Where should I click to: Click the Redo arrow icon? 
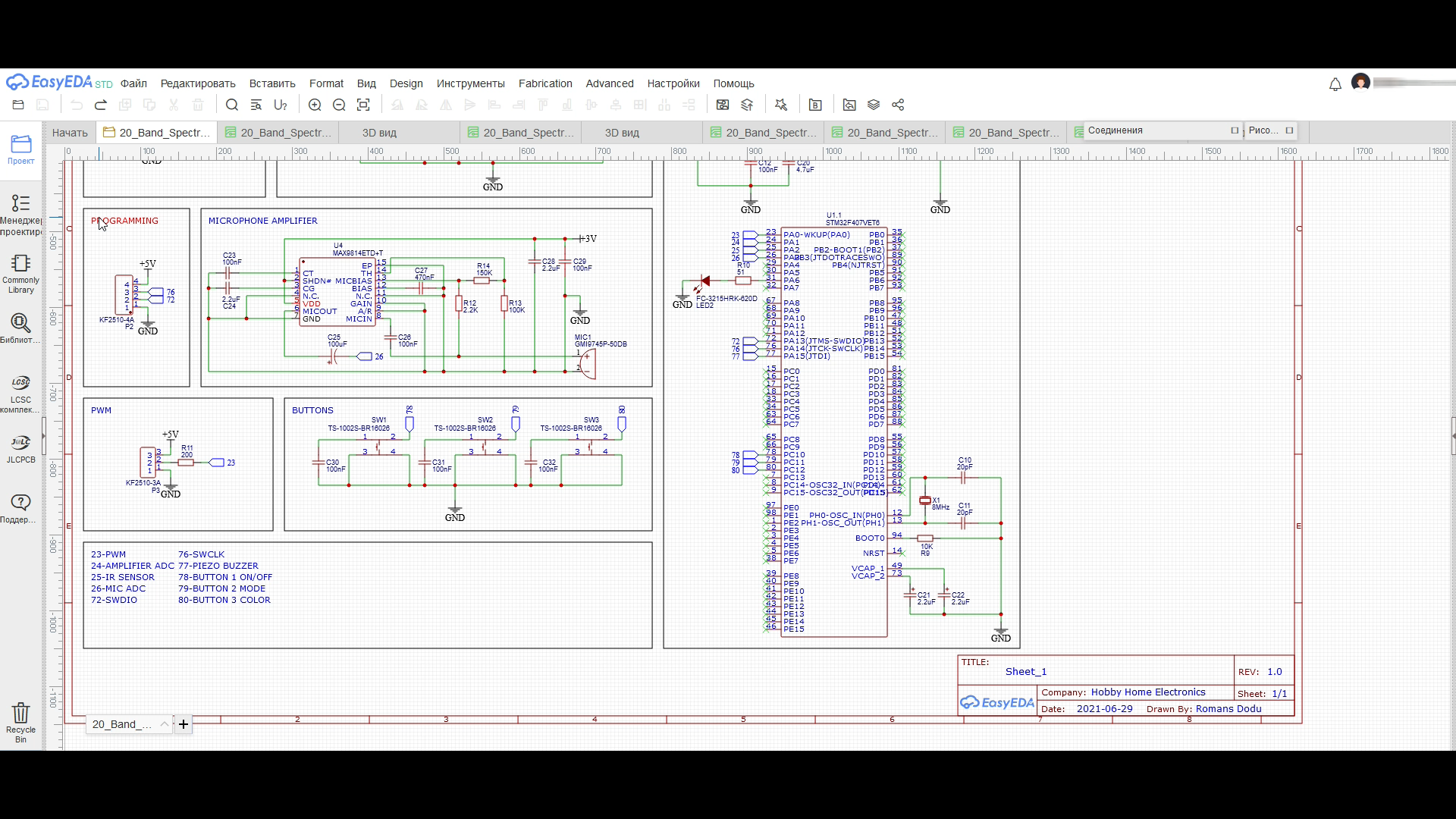tap(100, 105)
